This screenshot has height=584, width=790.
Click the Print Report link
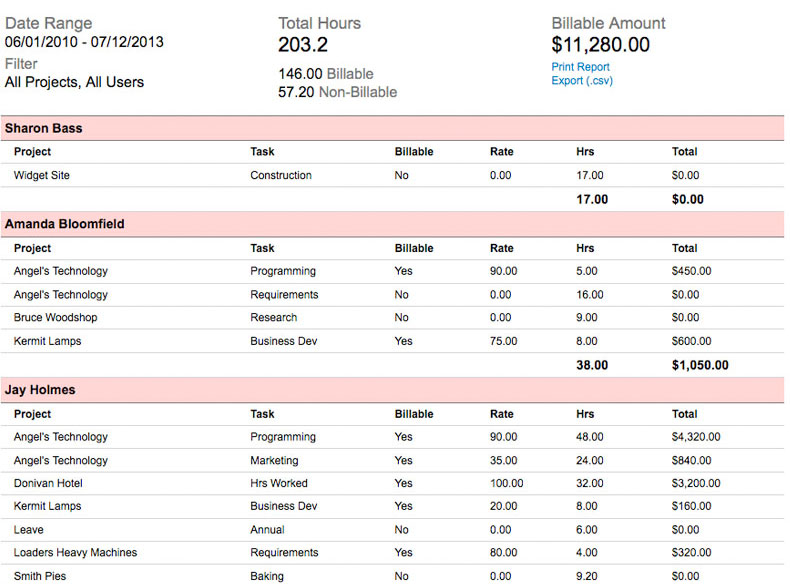580,67
